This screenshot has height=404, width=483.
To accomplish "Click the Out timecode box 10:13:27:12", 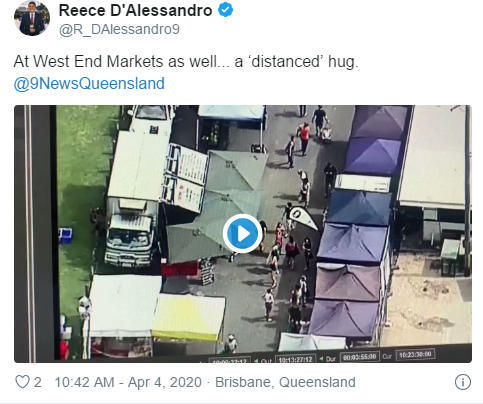I will click(x=295, y=359).
